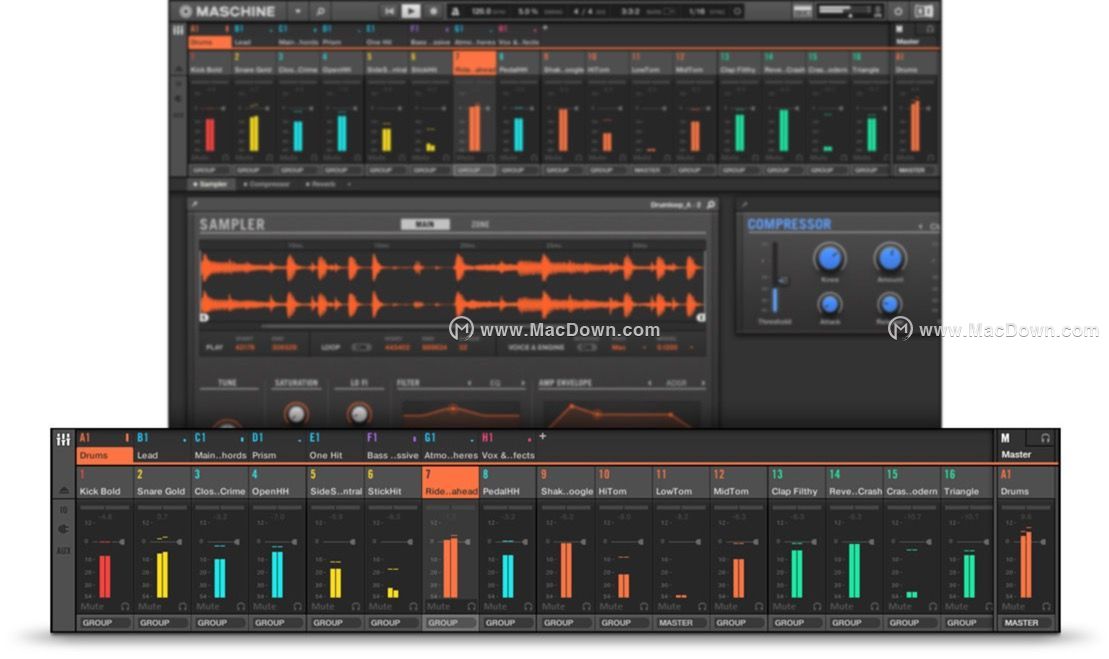Screen dimensions: 1109x659
Task: Select the Zone tab in Sampler
Action: (x=480, y=224)
